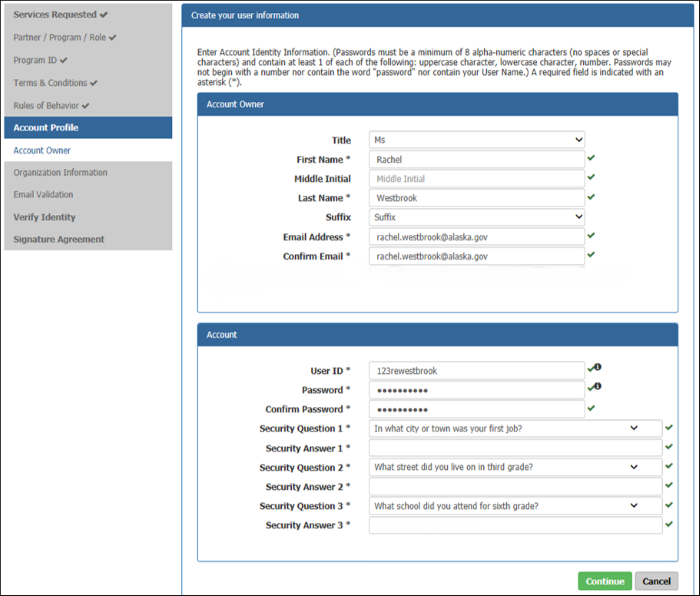
Task: Click green checkmark beside Confirm Password
Action: 591,408
